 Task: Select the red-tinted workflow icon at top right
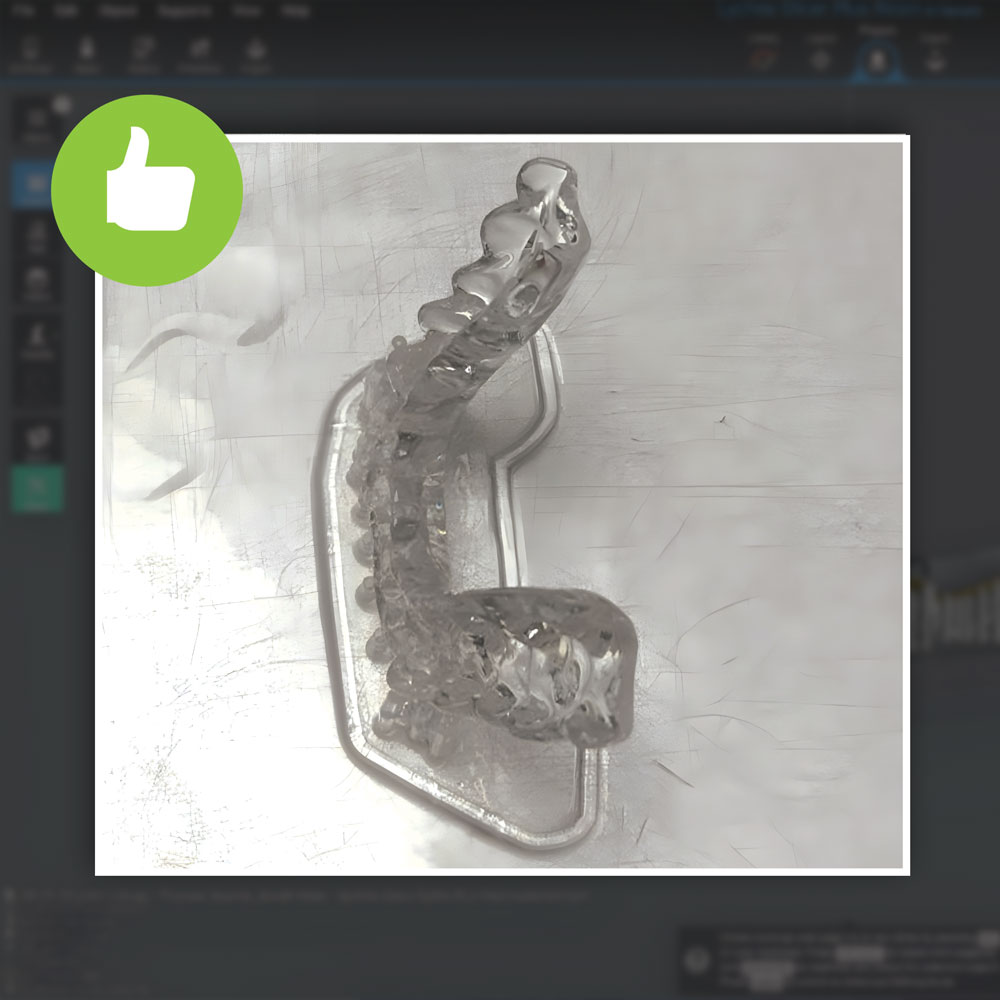tap(764, 56)
